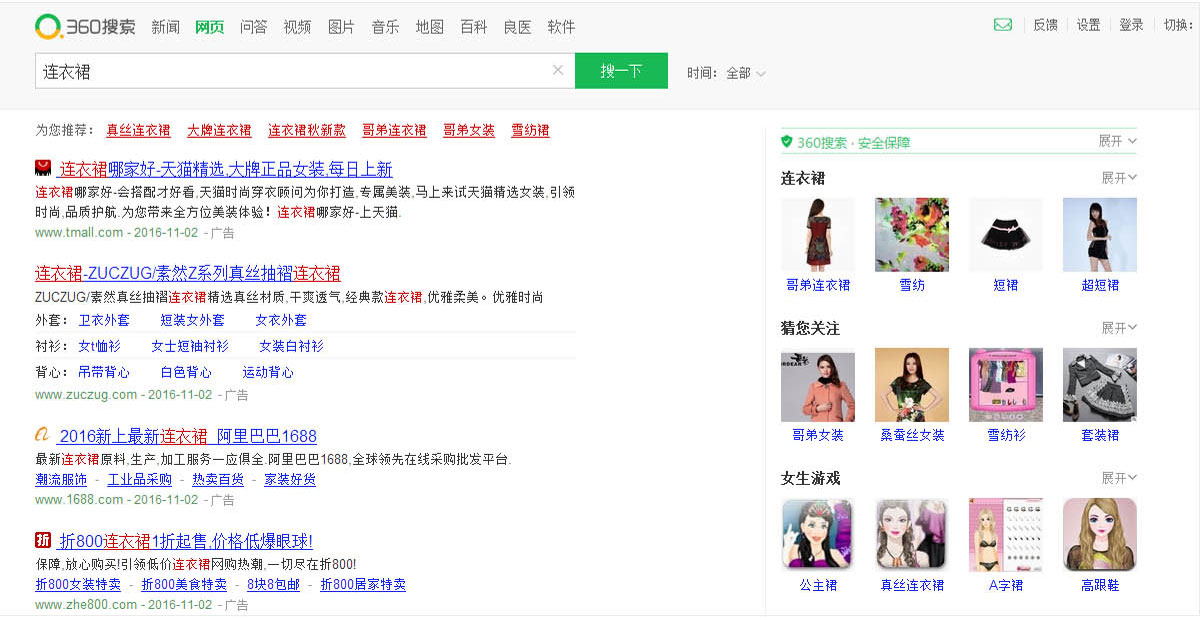Open the 套装裙 thumbnail image

[1100, 385]
